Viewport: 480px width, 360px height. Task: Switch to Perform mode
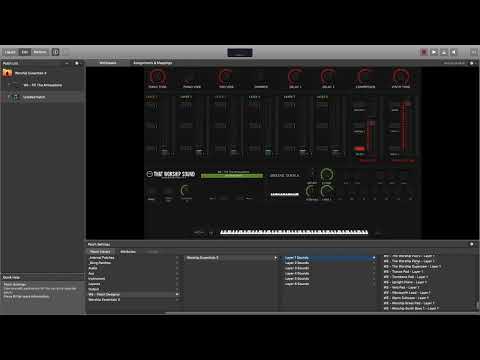(40, 52)
